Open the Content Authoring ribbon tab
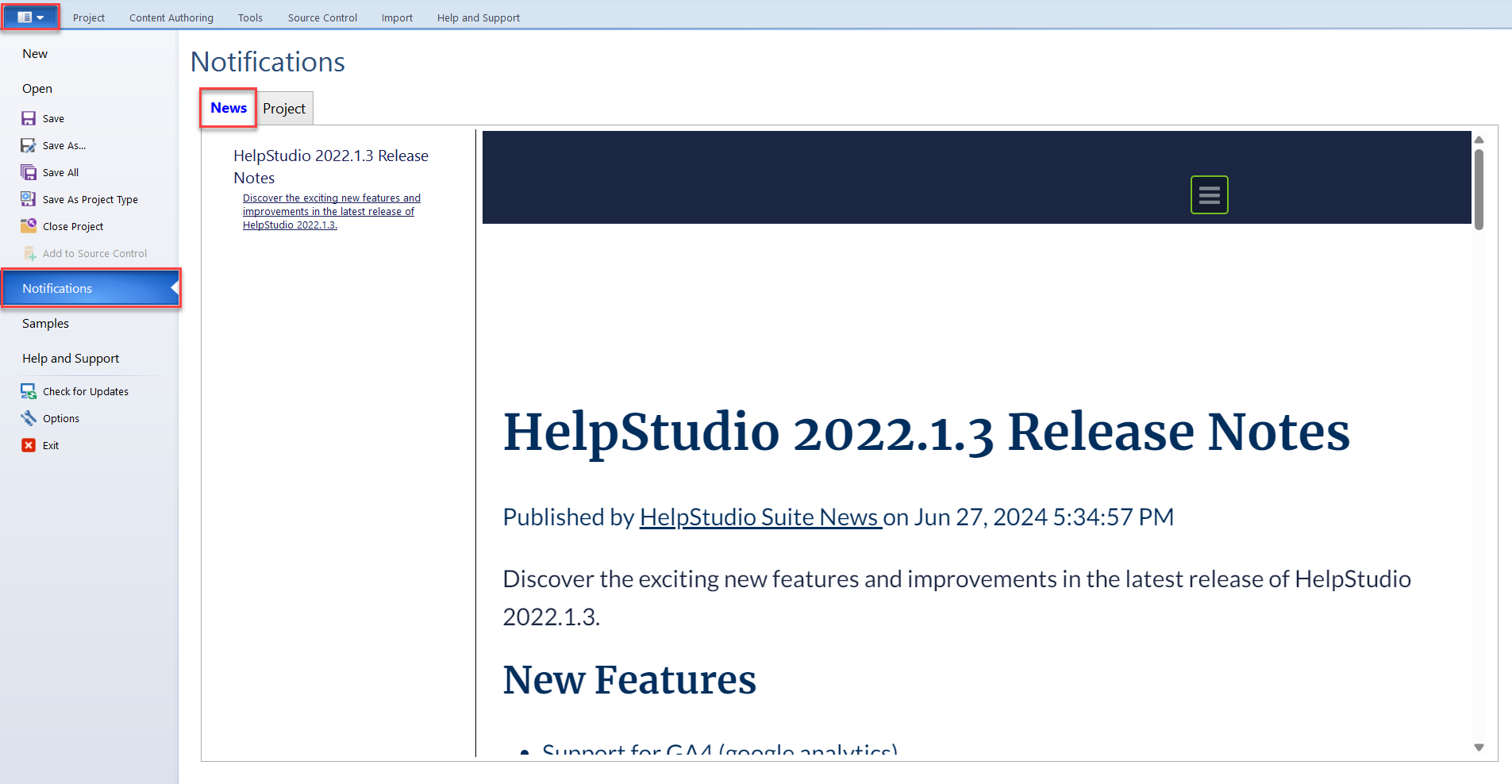 pyautogui.click(x=171, y=17)
